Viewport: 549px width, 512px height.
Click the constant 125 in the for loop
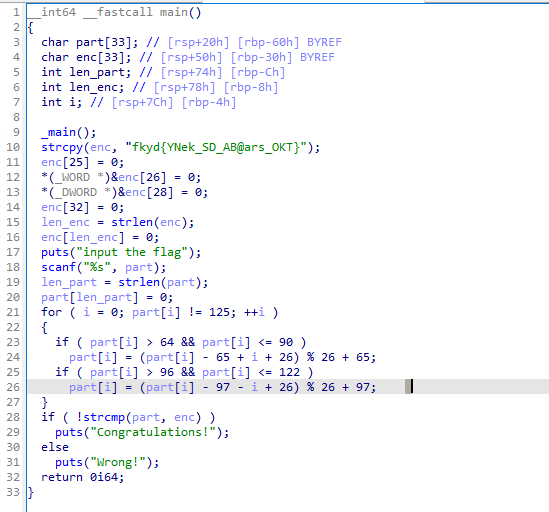click(x=219, y=312)
